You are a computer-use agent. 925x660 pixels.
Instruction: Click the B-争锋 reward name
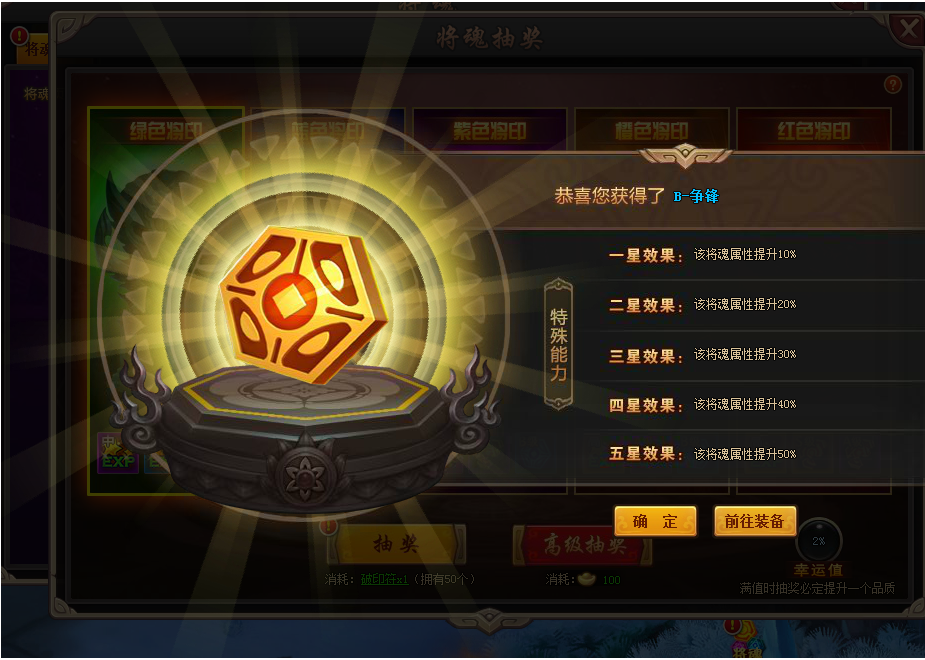pyautogui.click(x=696, y=196)
